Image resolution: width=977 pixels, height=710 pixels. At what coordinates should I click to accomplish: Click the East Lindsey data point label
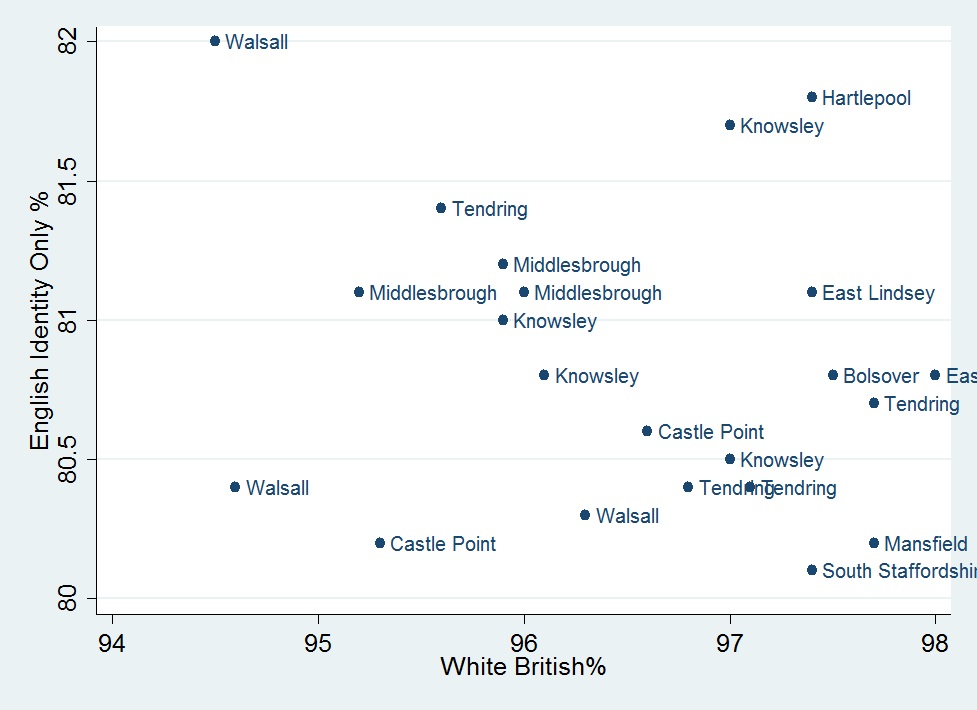[878, 293]
